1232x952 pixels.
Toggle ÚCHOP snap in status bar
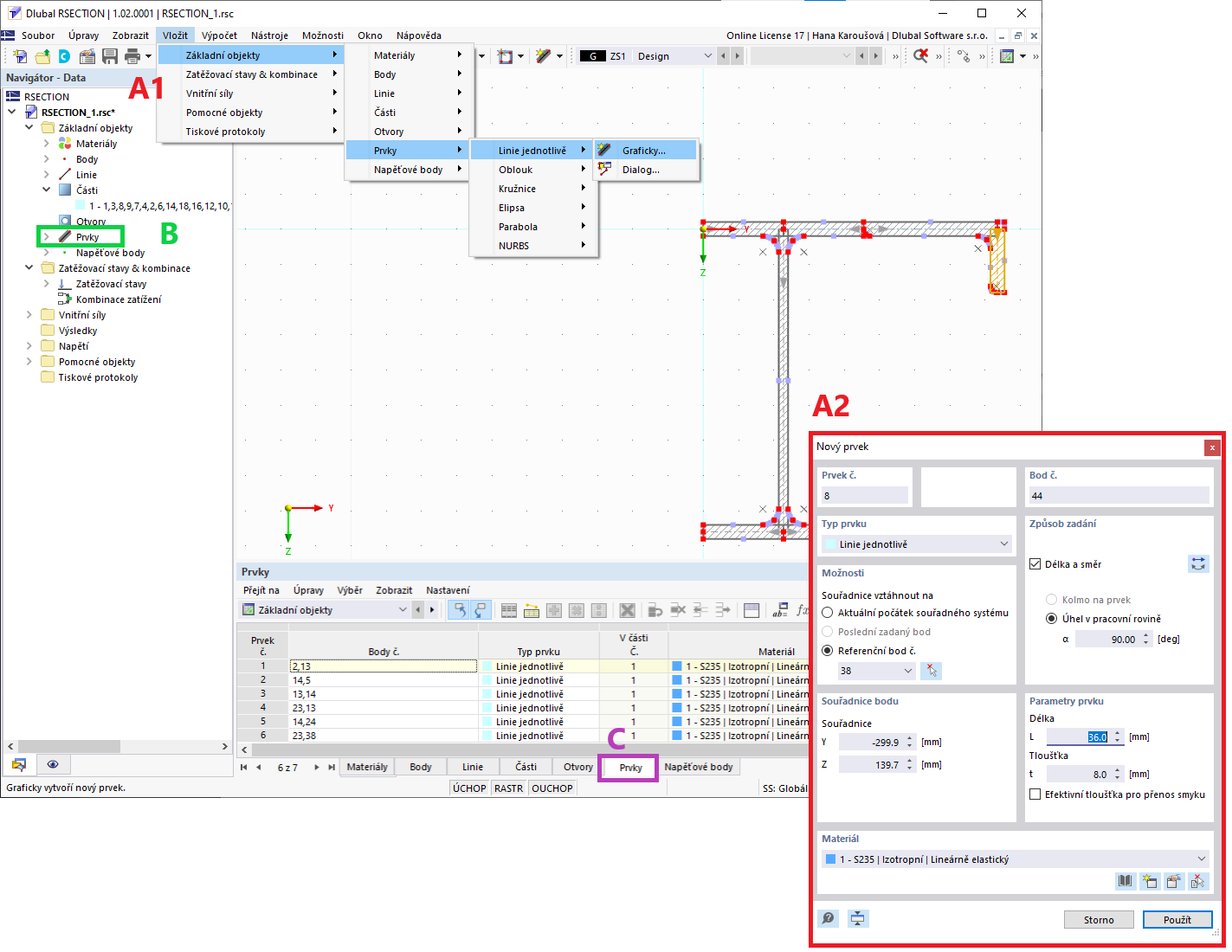coord(469,788)
